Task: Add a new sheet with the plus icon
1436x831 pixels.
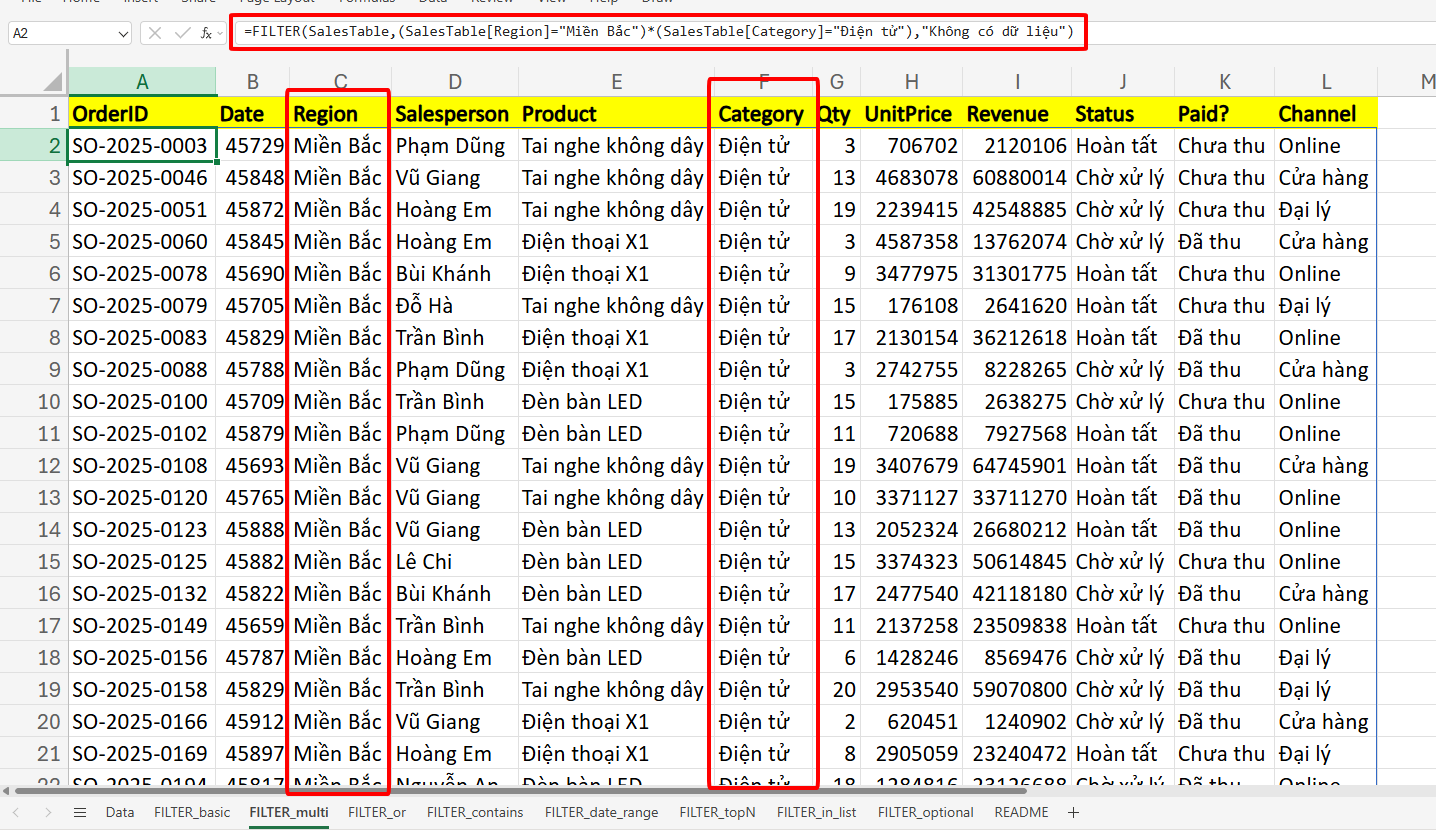Action: tap(1074, 813)
